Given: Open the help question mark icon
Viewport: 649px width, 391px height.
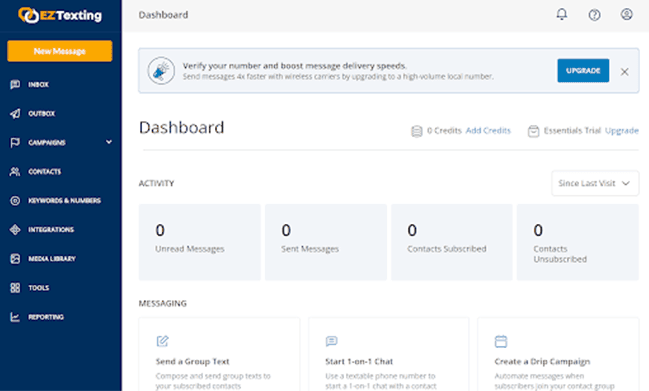Looking at the screenshot, I should (x=594, y=15).
